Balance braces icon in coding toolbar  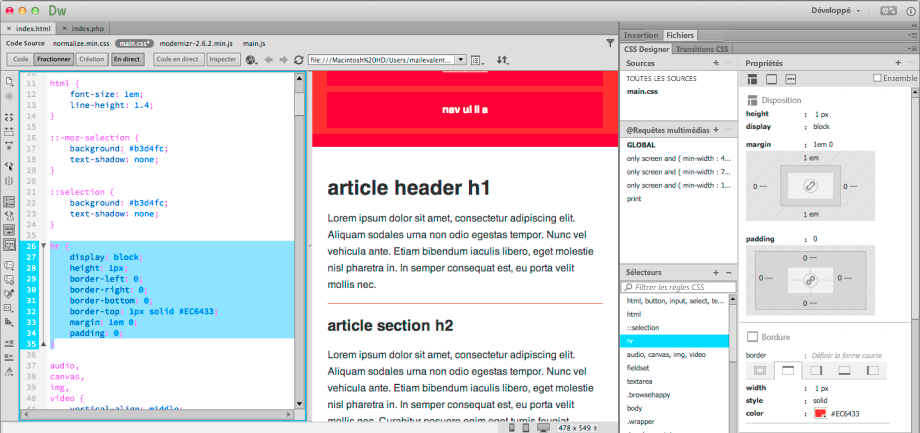[9, 181]
